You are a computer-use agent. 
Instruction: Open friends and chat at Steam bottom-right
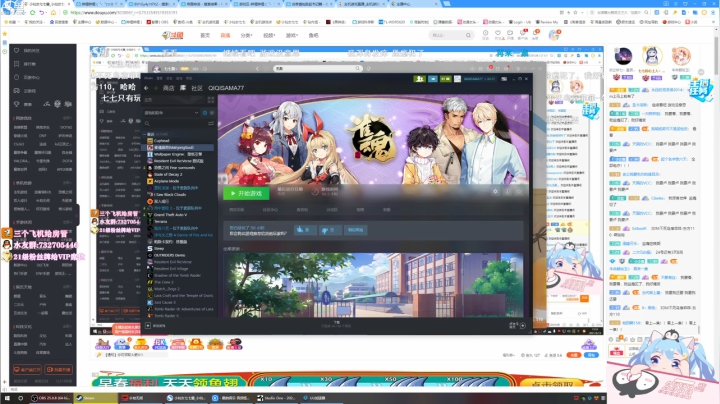518,325
